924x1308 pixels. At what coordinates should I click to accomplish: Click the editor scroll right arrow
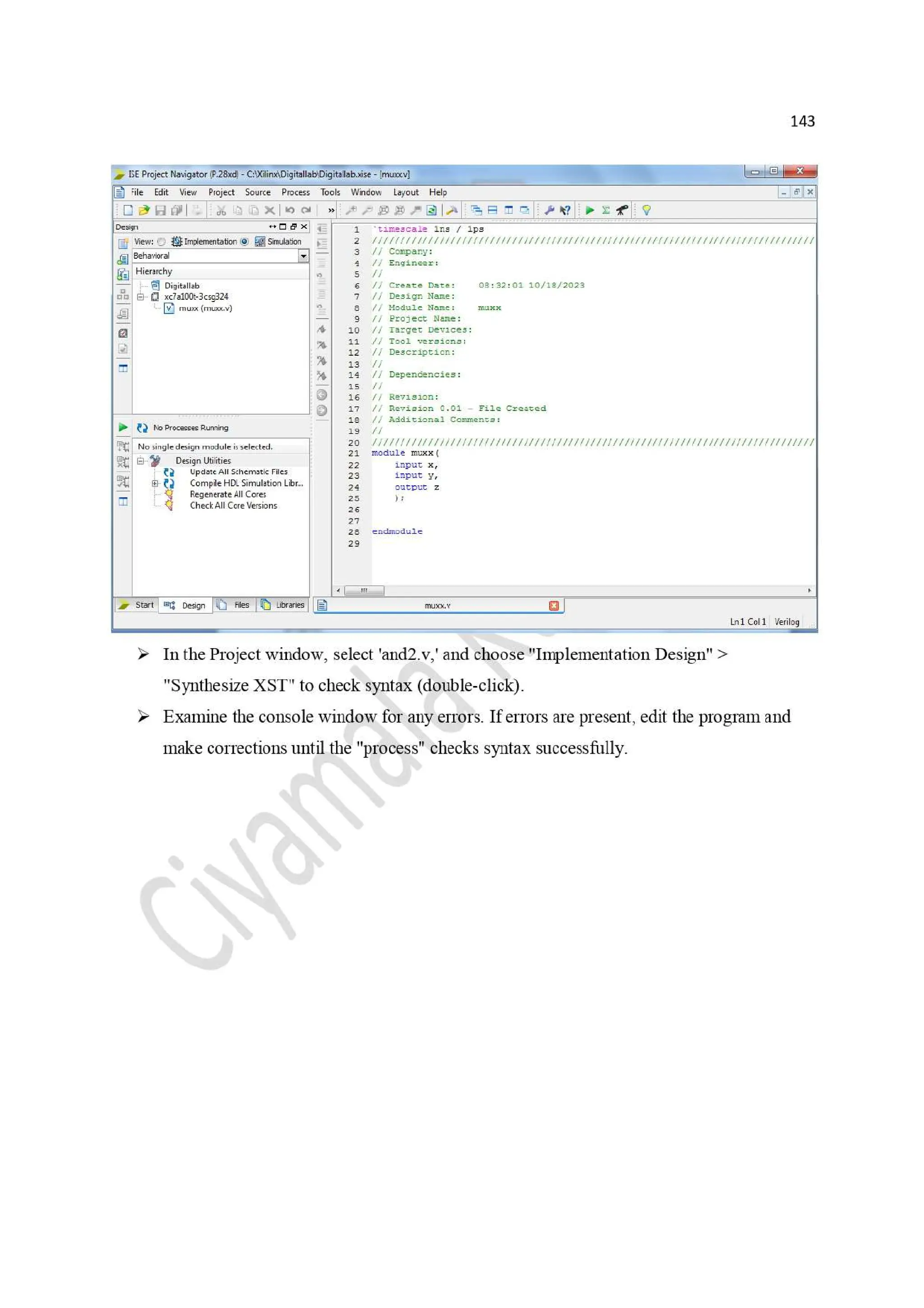click(x=809, y=591)
